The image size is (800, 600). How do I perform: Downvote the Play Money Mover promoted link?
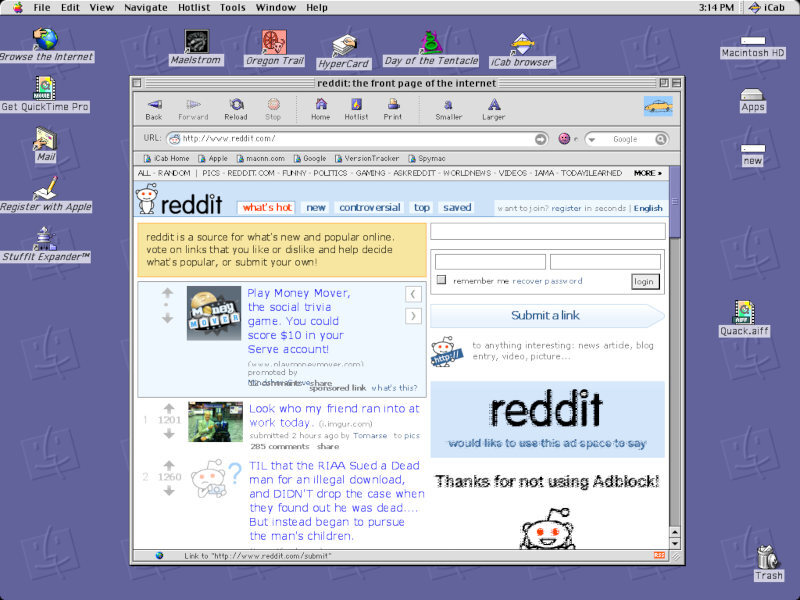tap(168, 318)
